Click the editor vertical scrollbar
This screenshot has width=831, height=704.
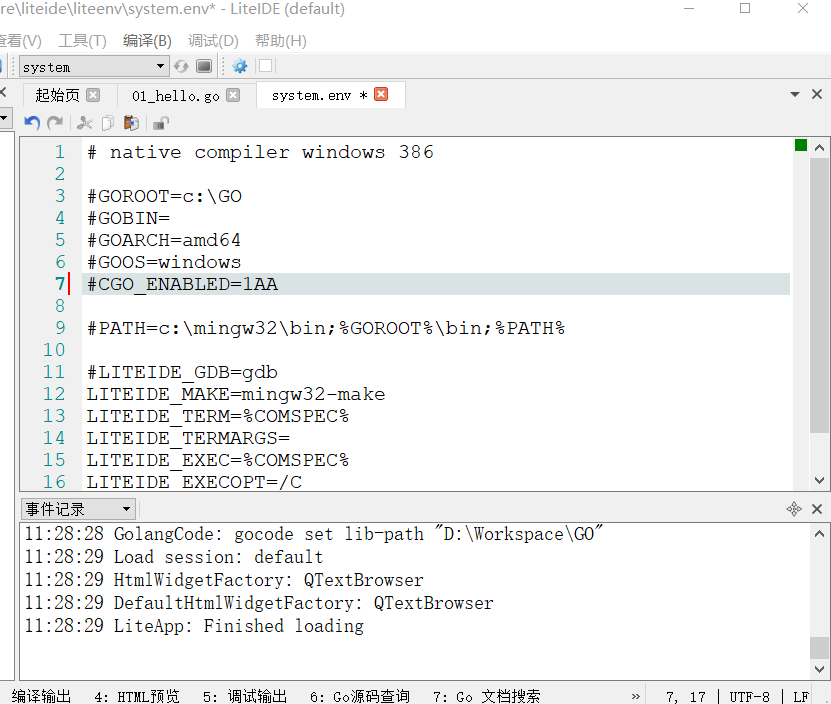819,300
